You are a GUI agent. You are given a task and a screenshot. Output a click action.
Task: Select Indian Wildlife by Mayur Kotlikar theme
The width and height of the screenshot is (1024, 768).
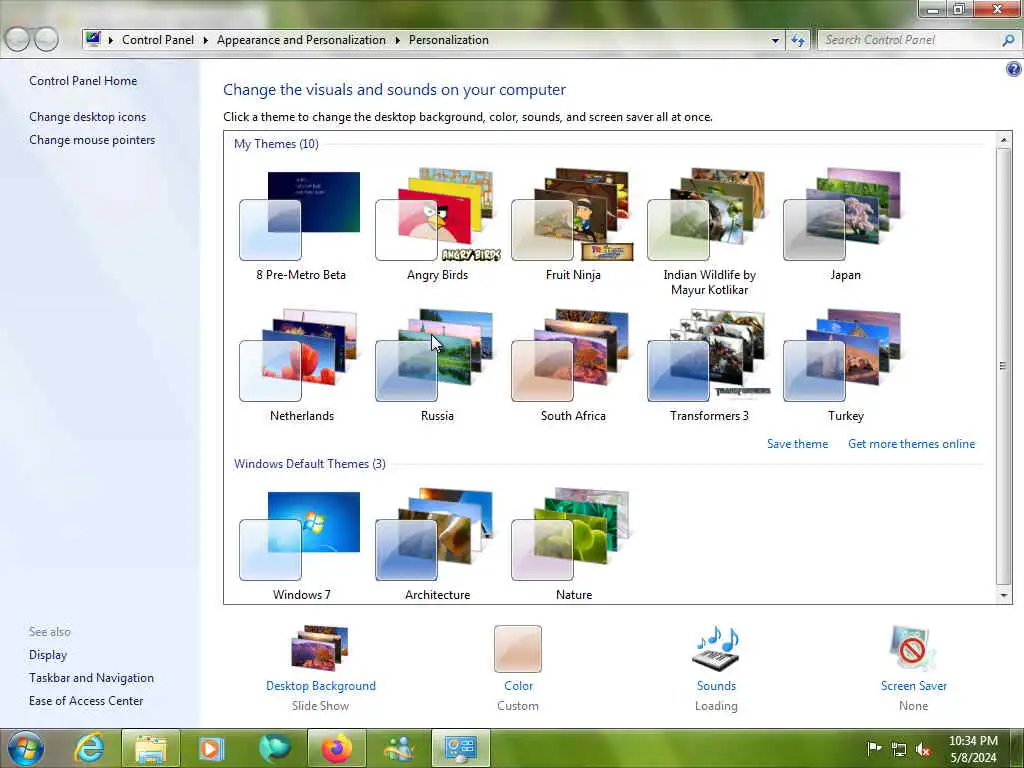click(709, 232)
